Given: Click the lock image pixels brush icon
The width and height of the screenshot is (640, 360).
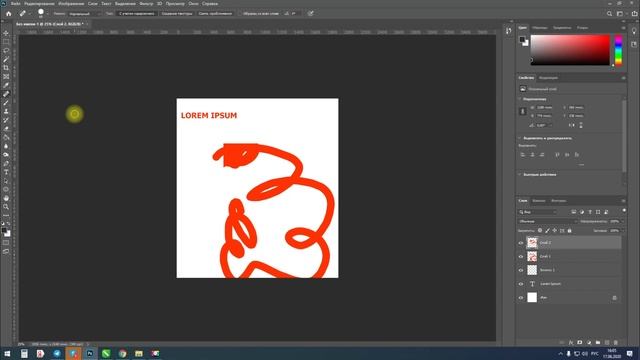Looking at the screenshot, I should [547, 231].
